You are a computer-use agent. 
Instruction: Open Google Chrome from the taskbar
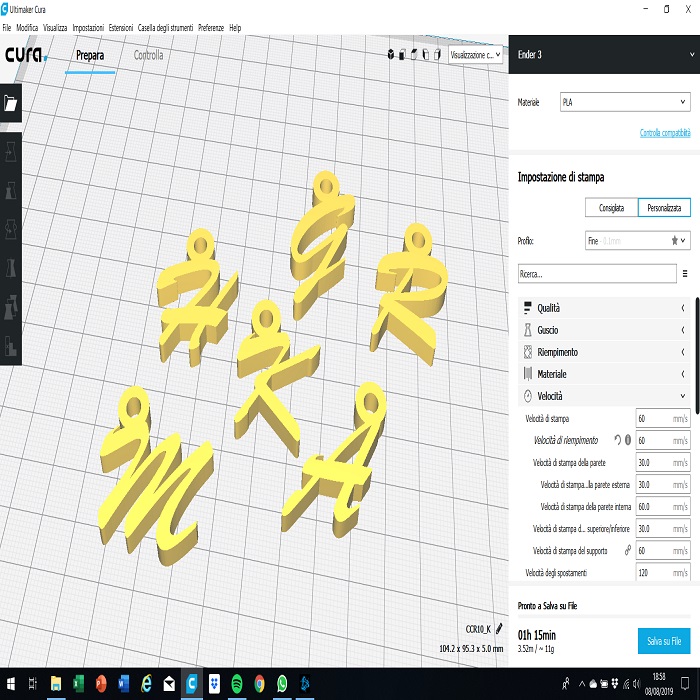coord(259,683)
